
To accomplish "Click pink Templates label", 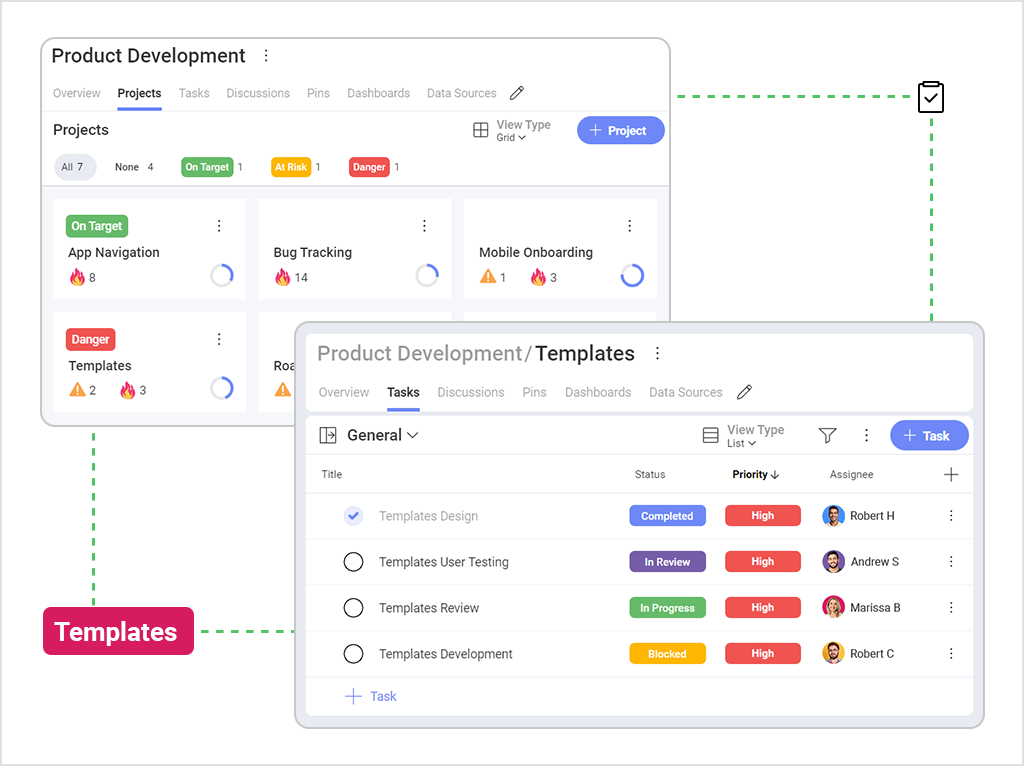I will (x=118, y=631).
